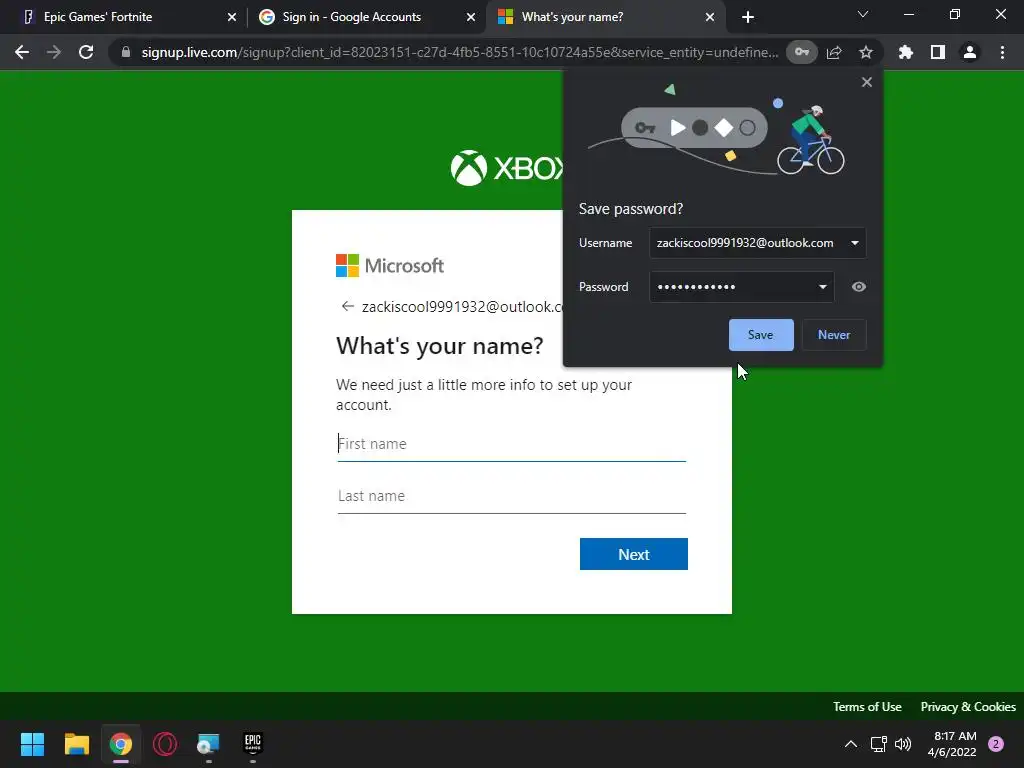Screen dimensions: 1024x768
Task: Close the Sign in - Google Accounts tab
Action: 471,17
